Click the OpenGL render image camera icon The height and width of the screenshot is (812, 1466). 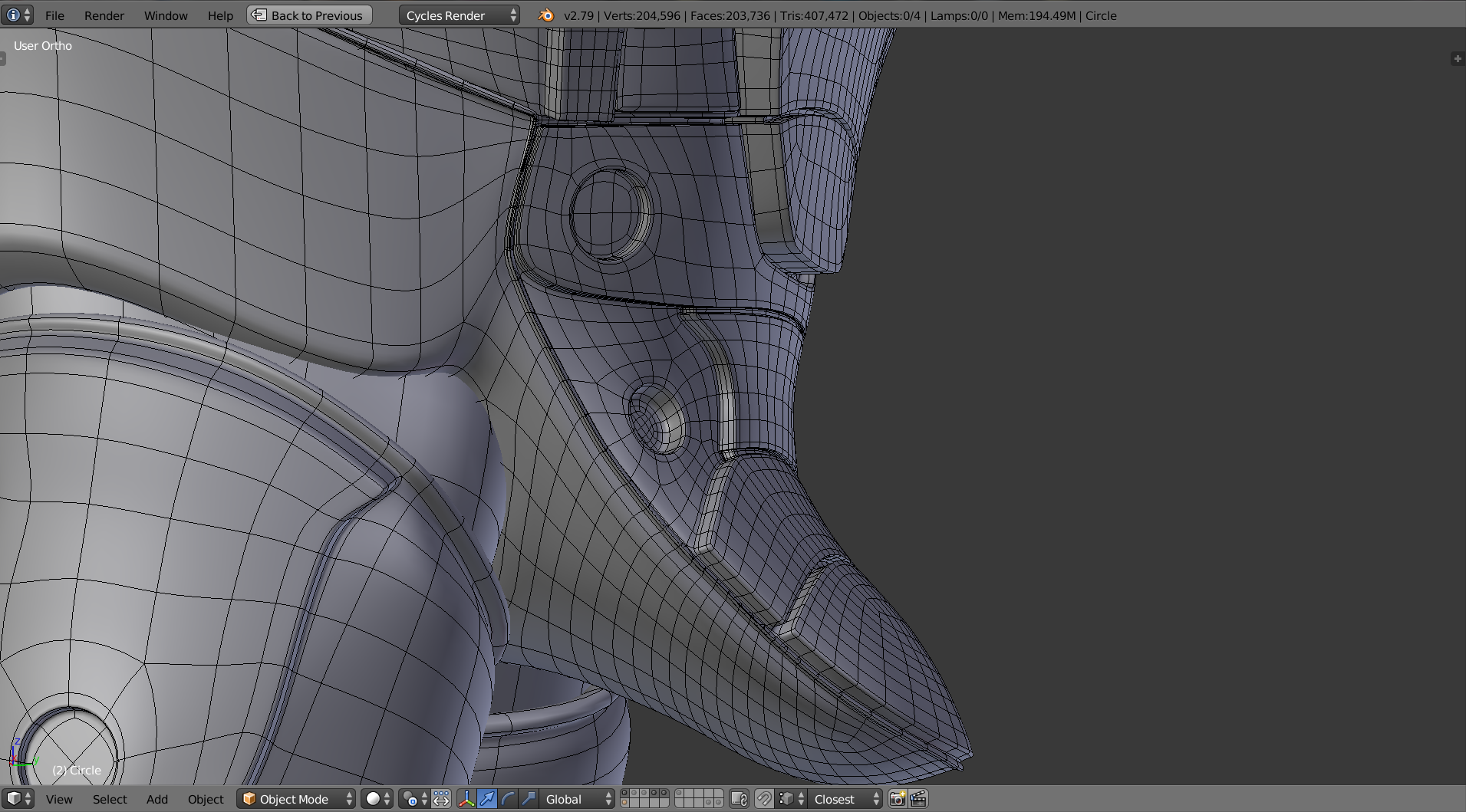[x=897, y=799]
